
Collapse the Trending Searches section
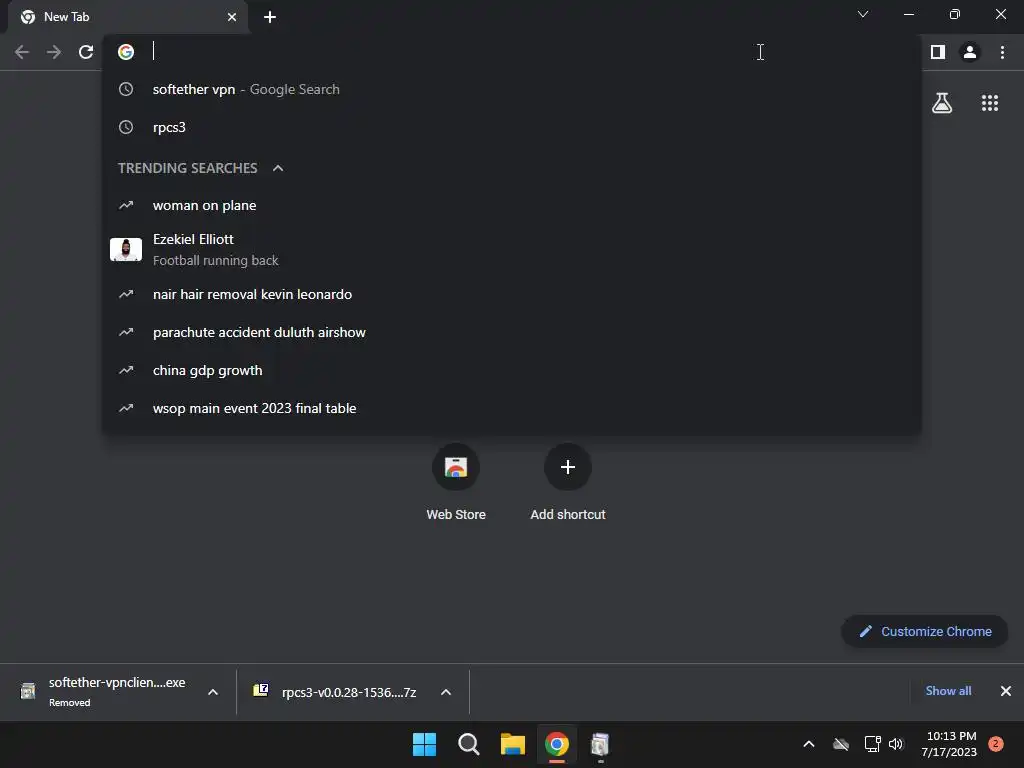point(278,168)
